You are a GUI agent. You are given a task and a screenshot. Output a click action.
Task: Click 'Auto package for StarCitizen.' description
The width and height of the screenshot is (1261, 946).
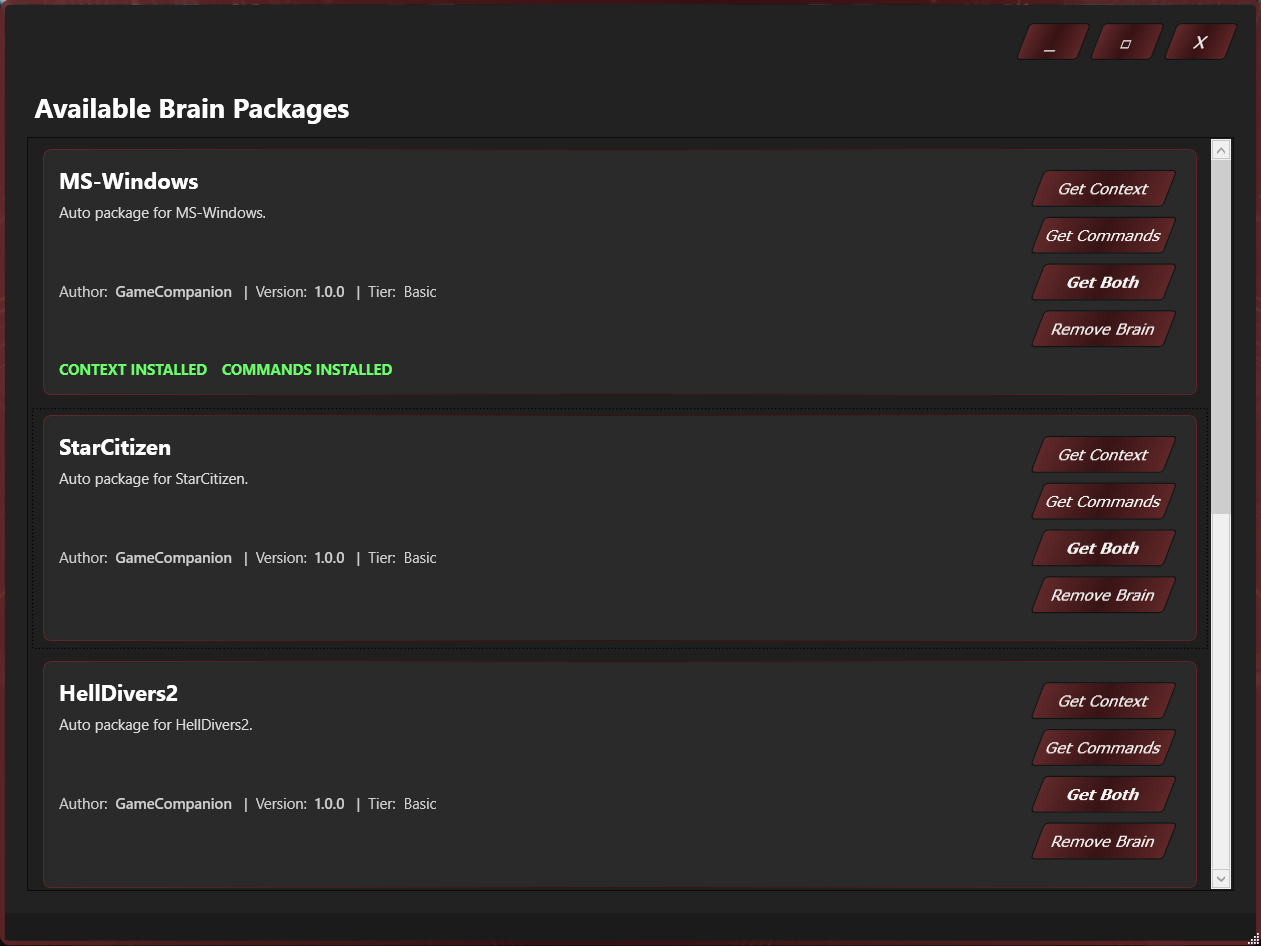point(154,479)
